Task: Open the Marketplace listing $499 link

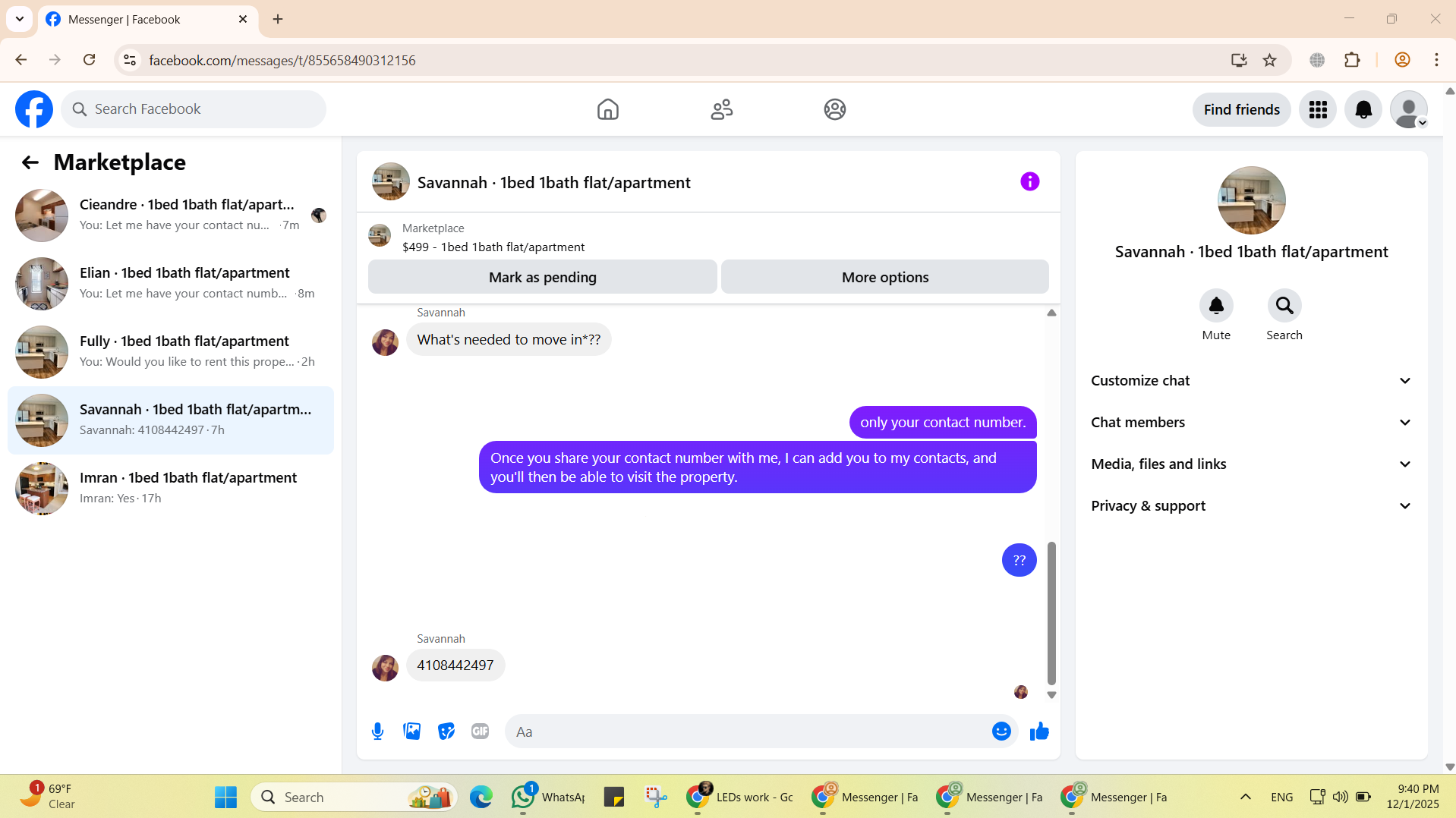Action: coord(493,247)
